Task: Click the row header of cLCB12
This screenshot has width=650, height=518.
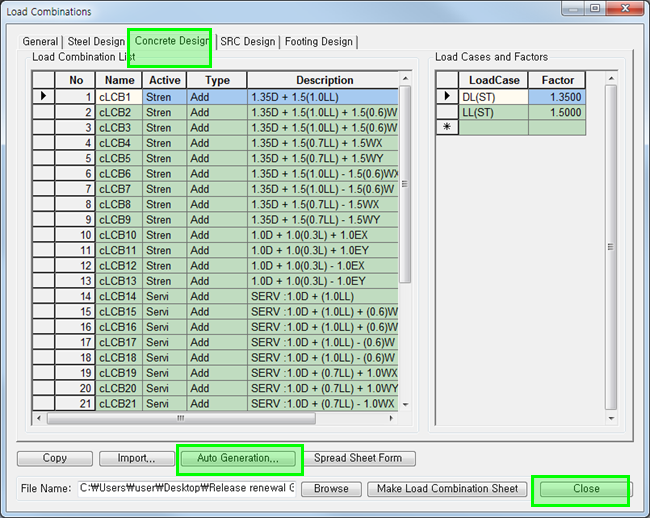Action: pyautogui.click(x=44, y=266)
